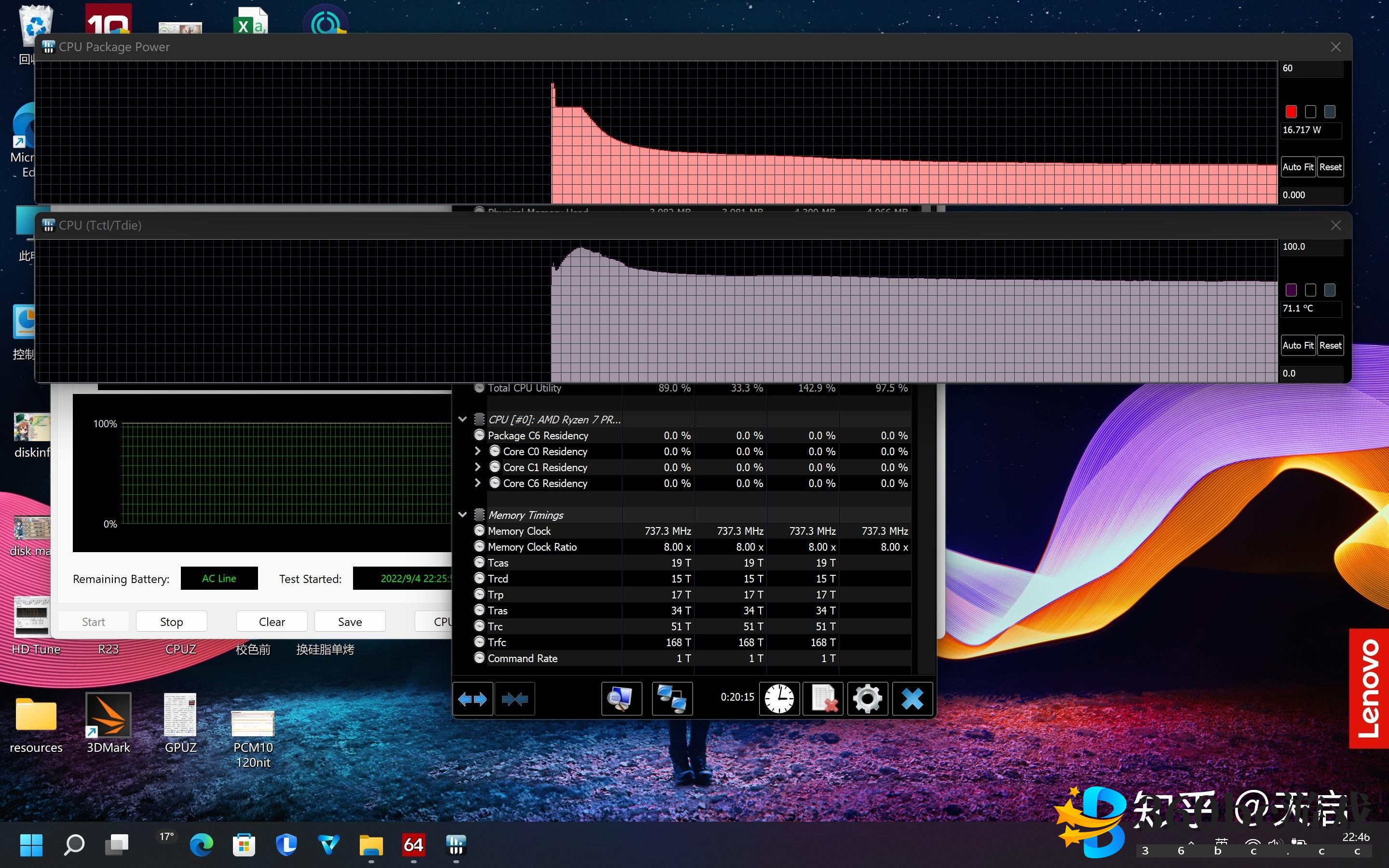Toggle middle checkbox in CPU Tctl/Tdie graph

point(1310,290)
